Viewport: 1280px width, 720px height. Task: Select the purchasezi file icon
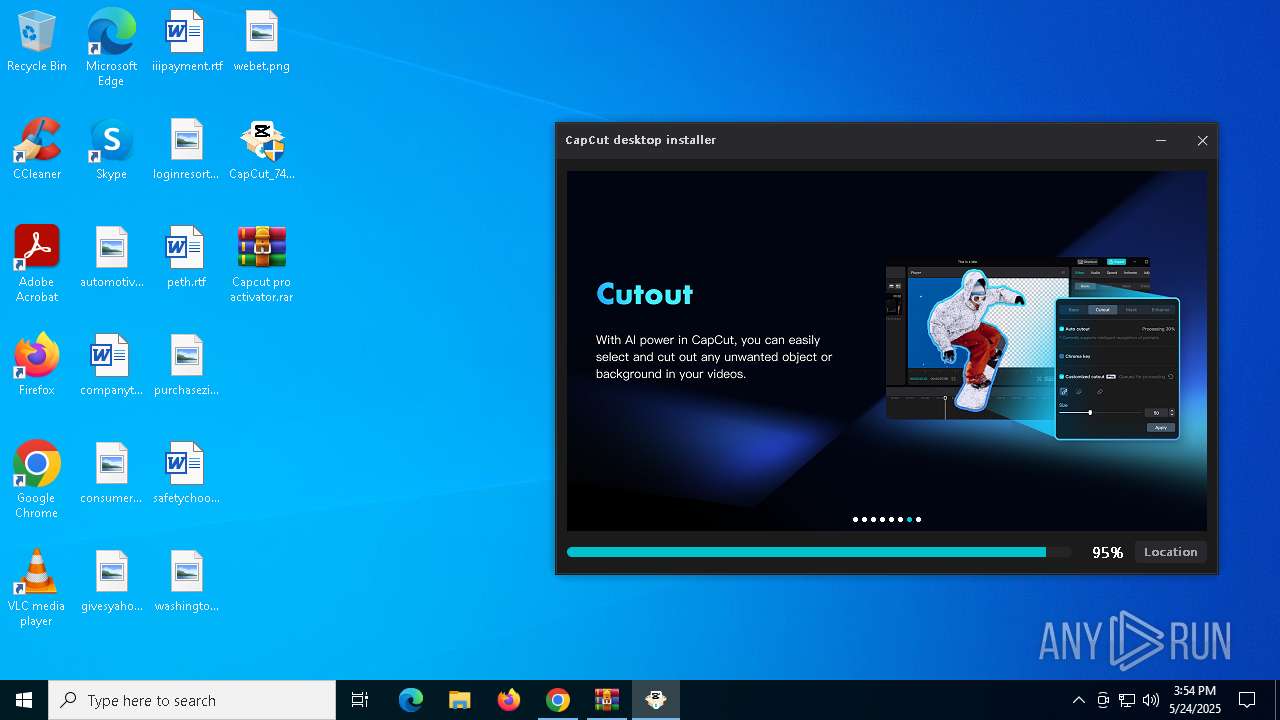tap(186, 365)
